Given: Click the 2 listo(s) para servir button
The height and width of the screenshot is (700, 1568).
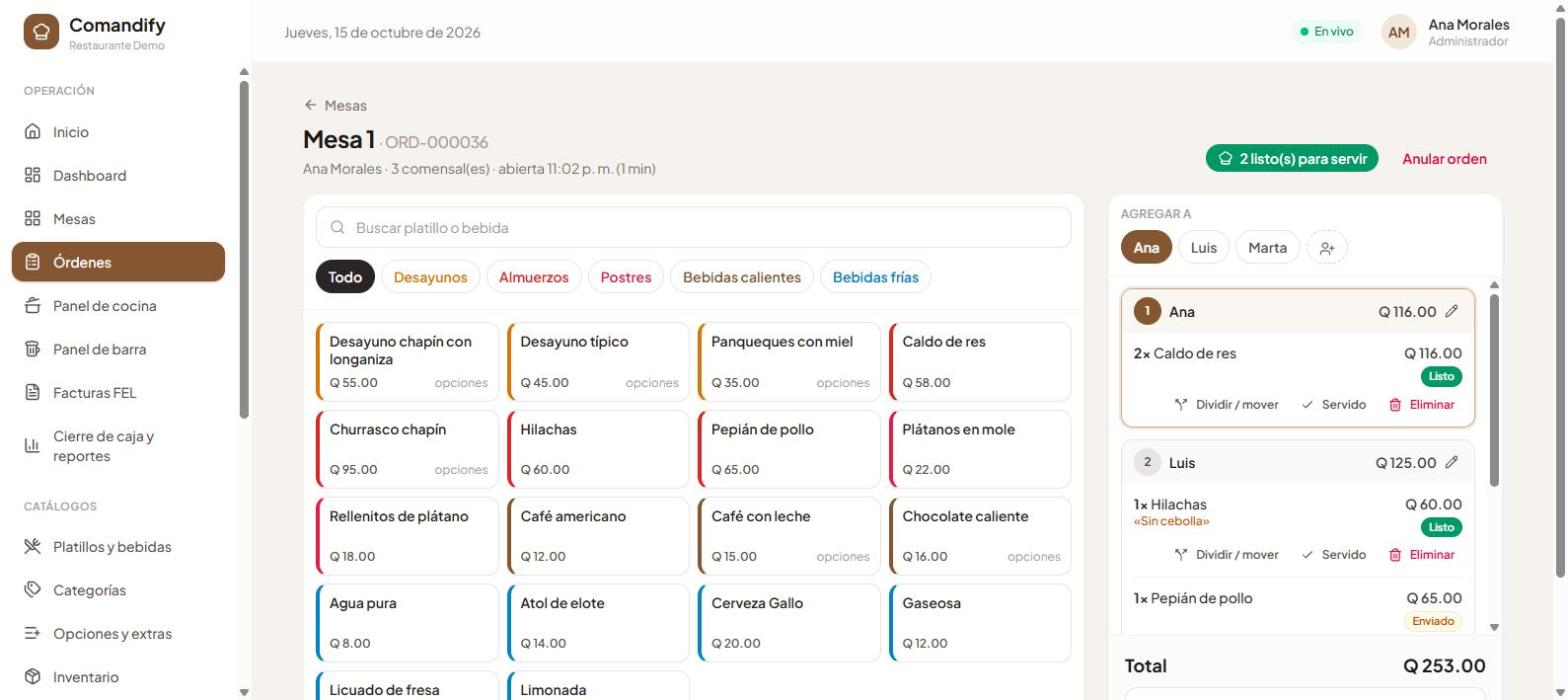Looking at the screenshot, I should pyautogui.click(x=1292, y=159).
